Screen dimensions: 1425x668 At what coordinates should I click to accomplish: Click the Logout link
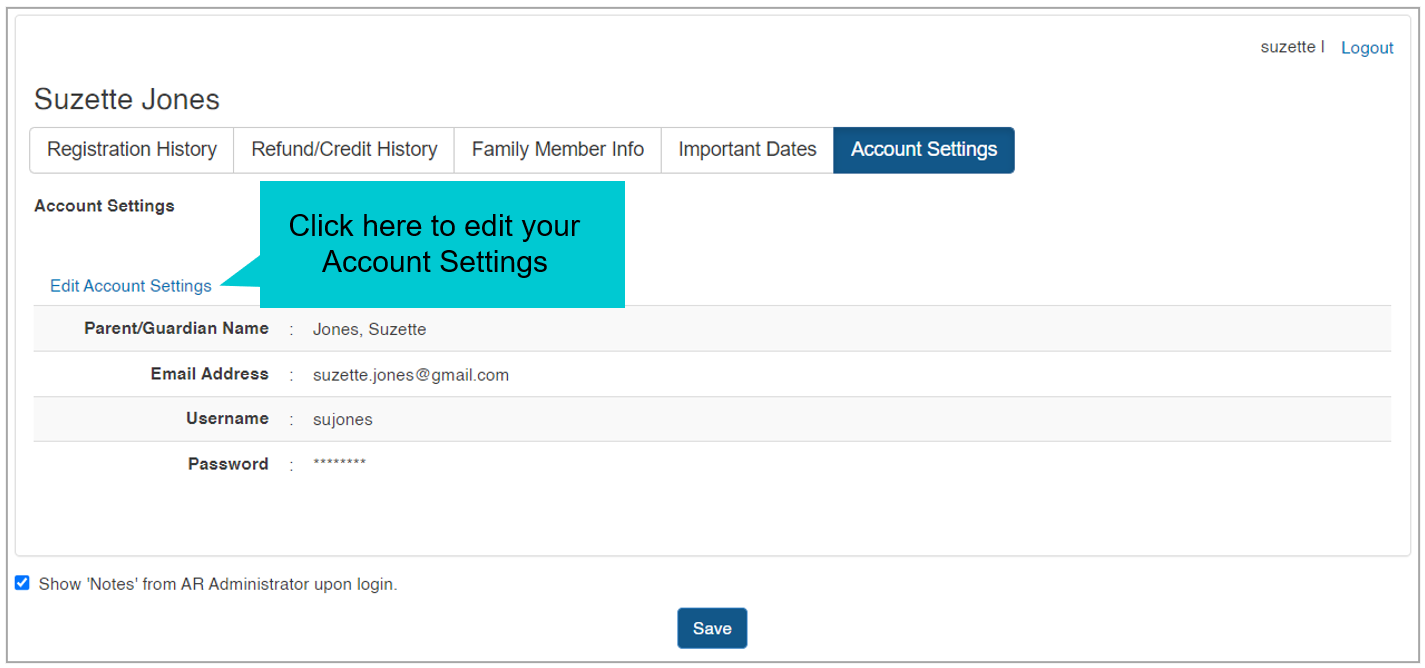pyautogui.click(x=1367, y=48)
